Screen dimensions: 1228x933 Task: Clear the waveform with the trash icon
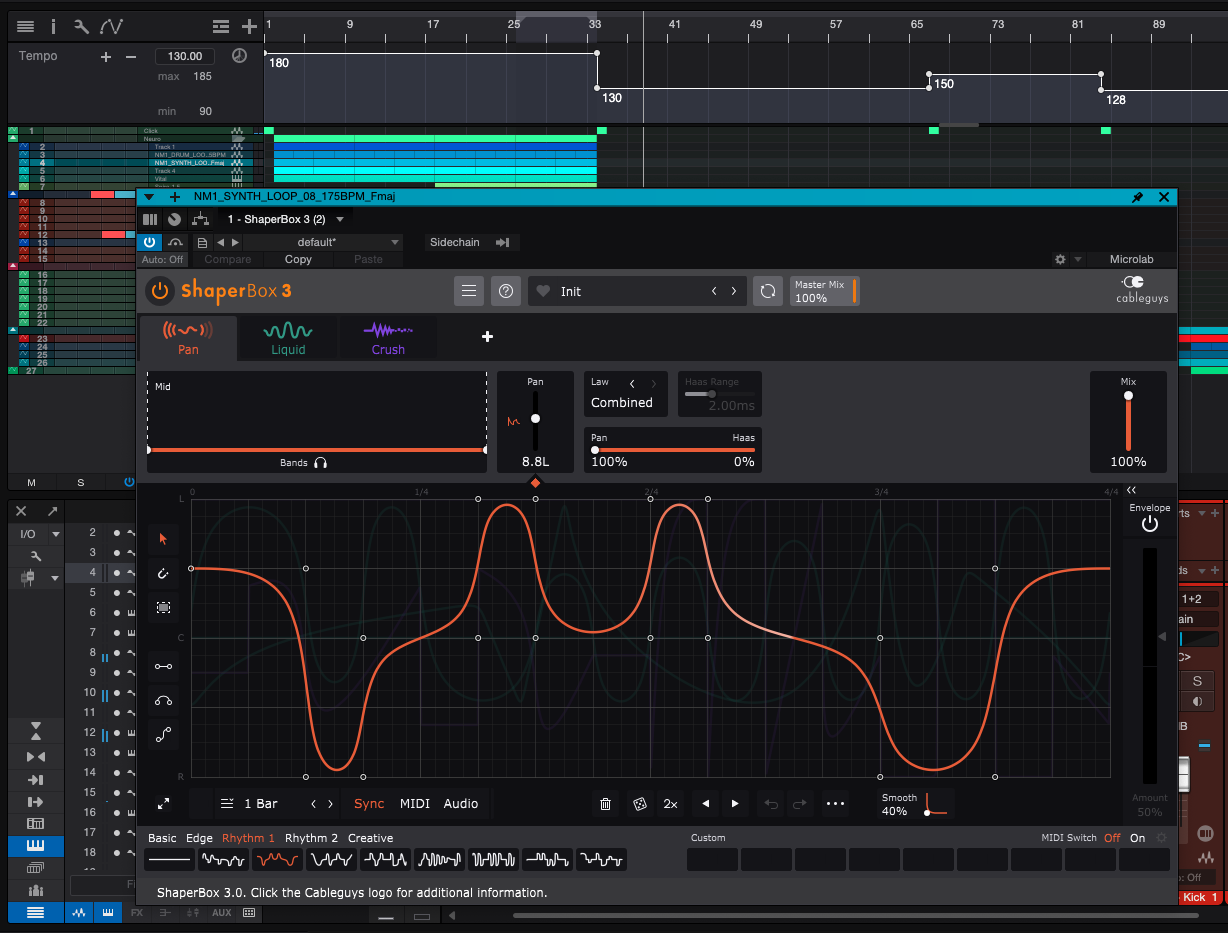click(605, 803)
